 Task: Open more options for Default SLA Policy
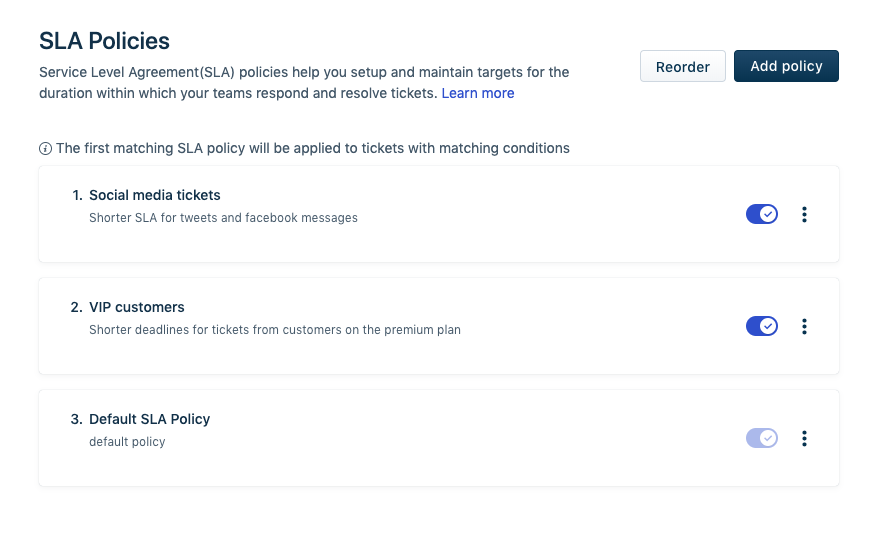[804, 439]
